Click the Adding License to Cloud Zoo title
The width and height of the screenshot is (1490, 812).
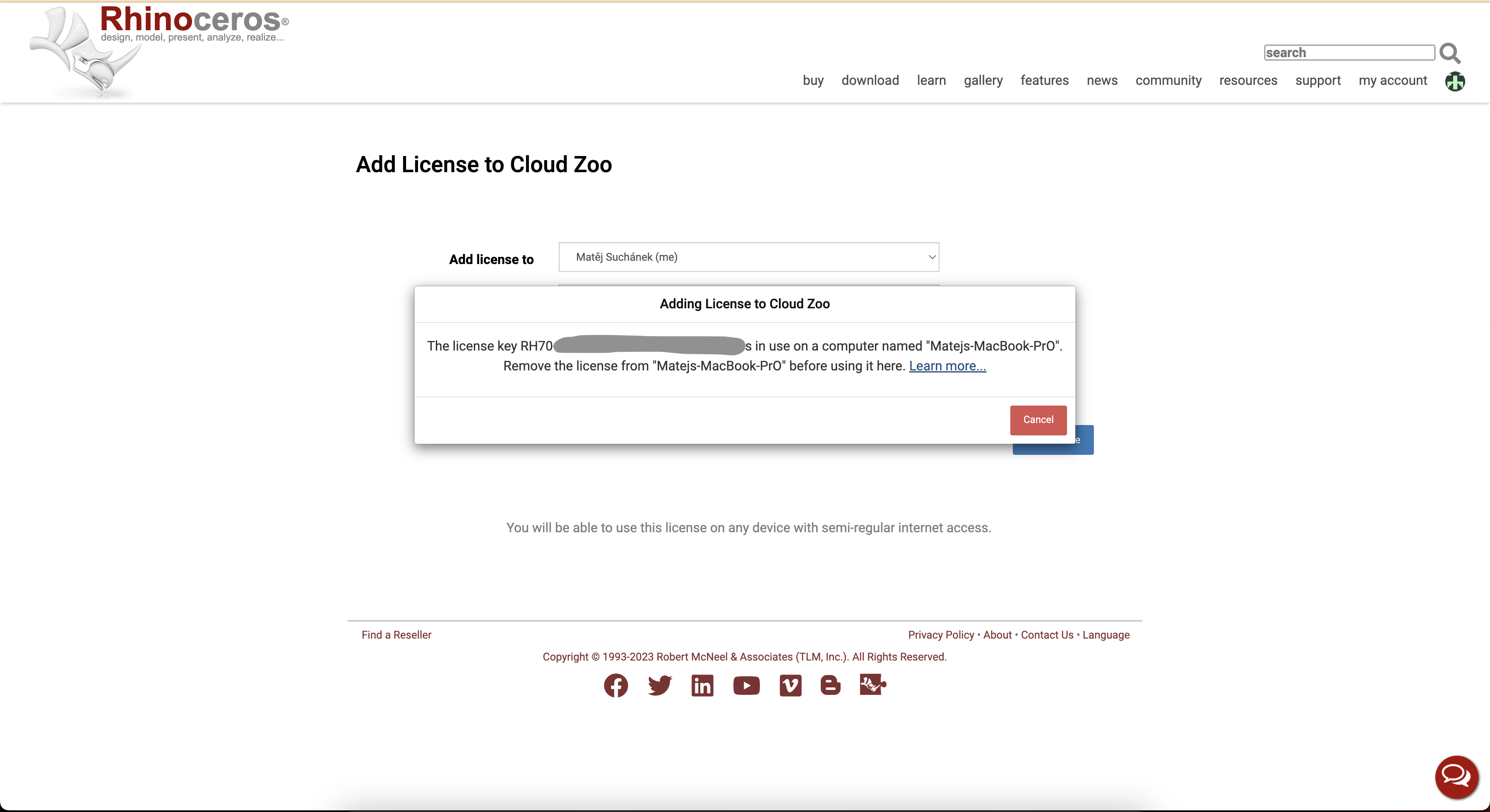click(x=745, y=304)
